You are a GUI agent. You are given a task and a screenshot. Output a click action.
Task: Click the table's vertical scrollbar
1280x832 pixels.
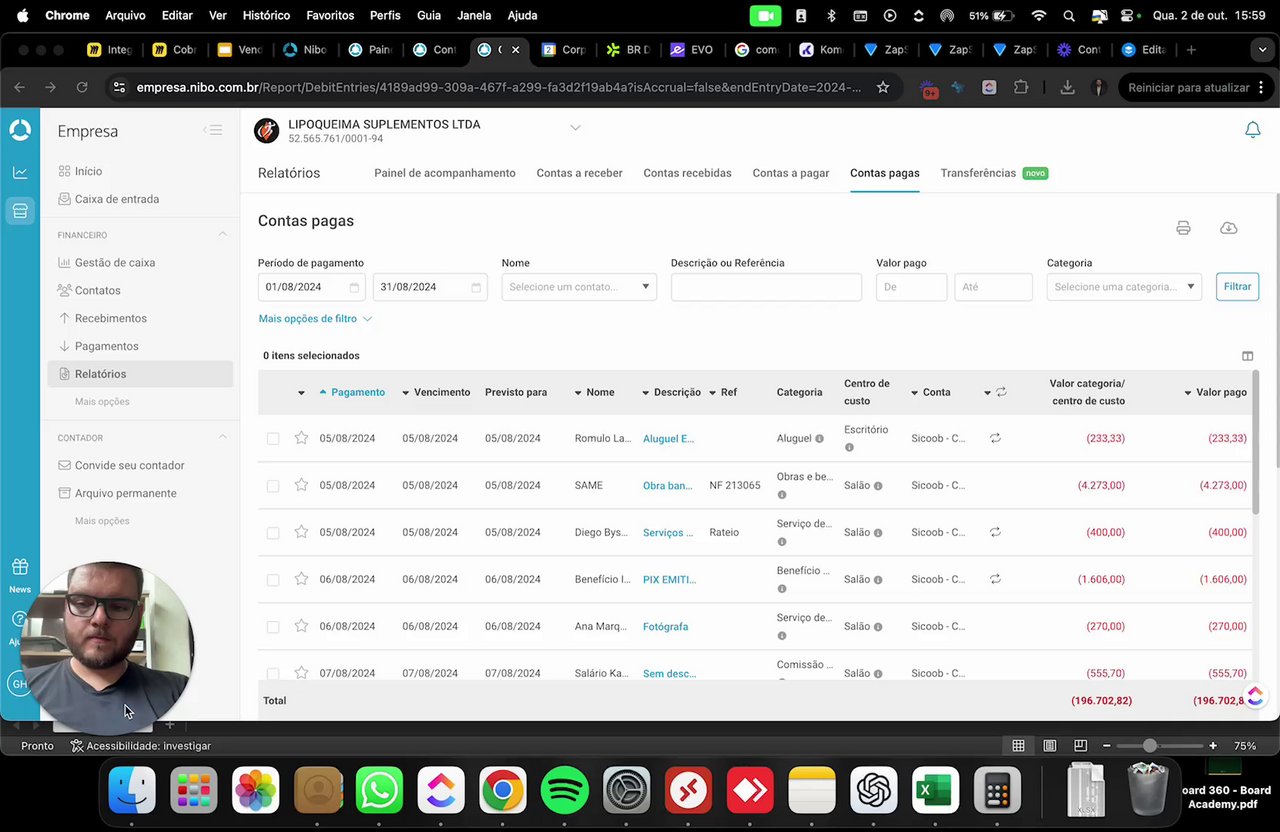(1255, 443)
